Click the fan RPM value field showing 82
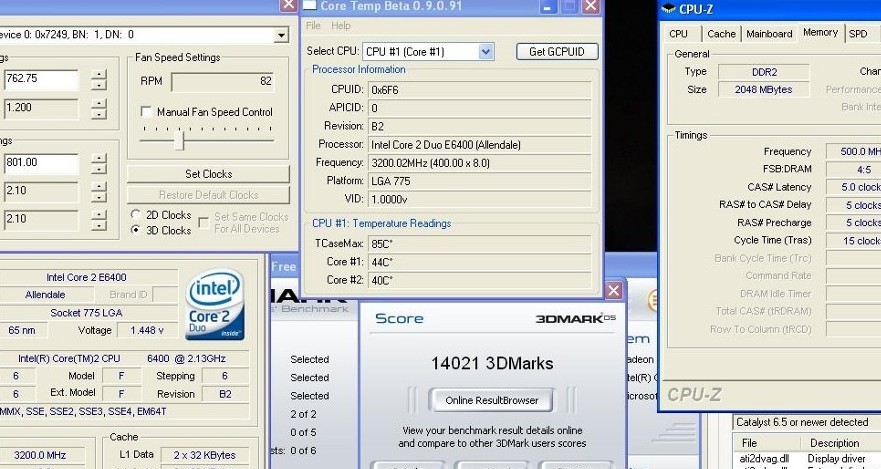 (x=223, y=81)
